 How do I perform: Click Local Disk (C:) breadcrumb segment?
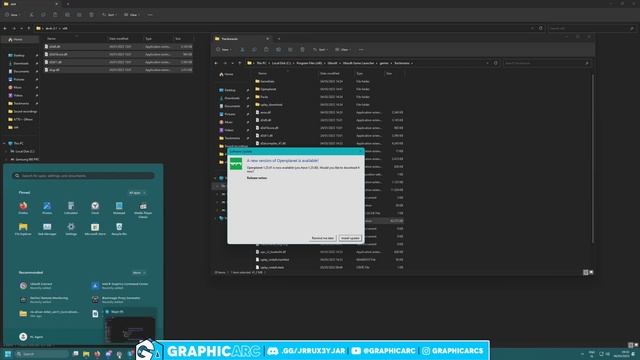coord(281,63)
